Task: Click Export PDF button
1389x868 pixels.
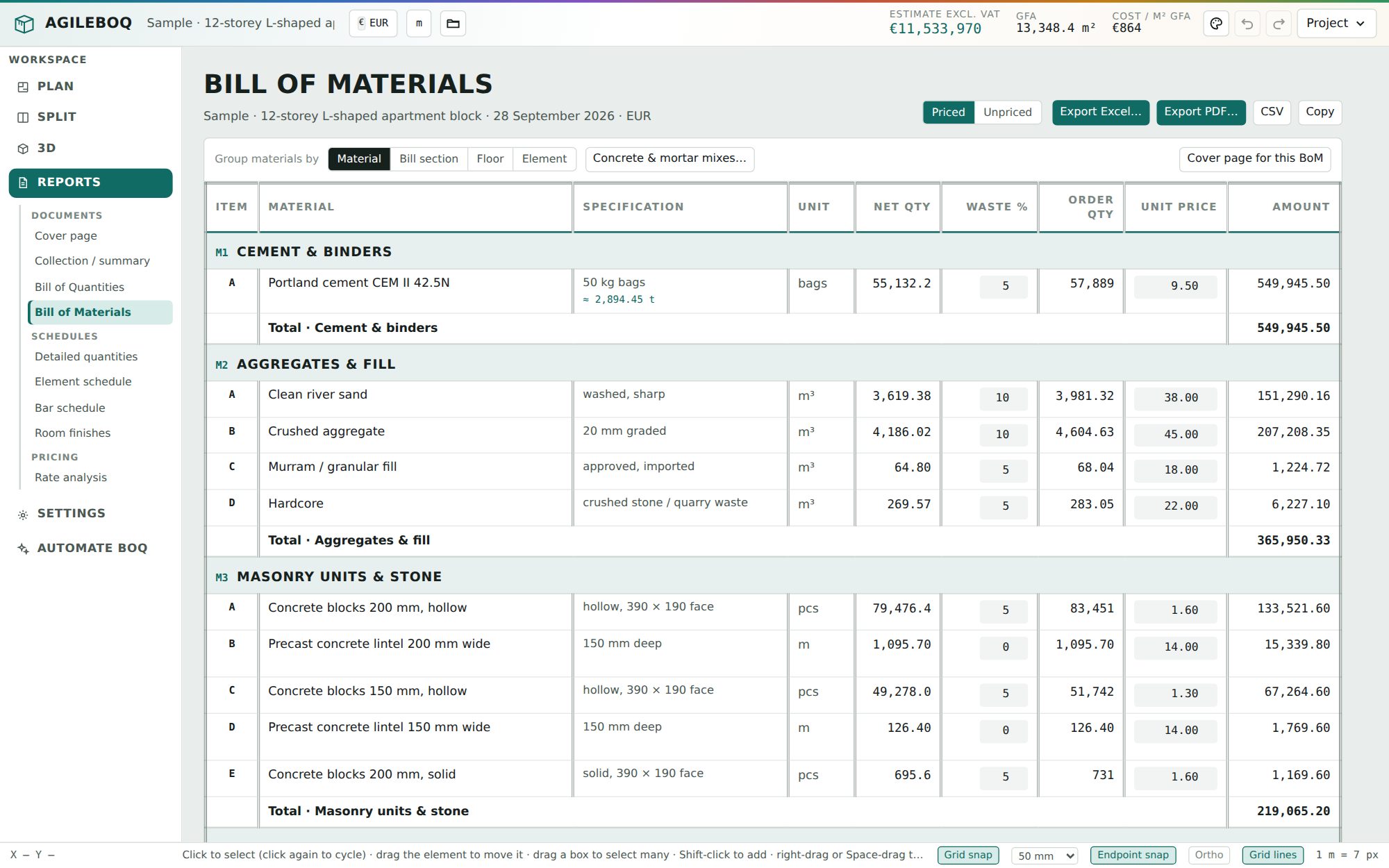Action: click(x=1201, y=112)
